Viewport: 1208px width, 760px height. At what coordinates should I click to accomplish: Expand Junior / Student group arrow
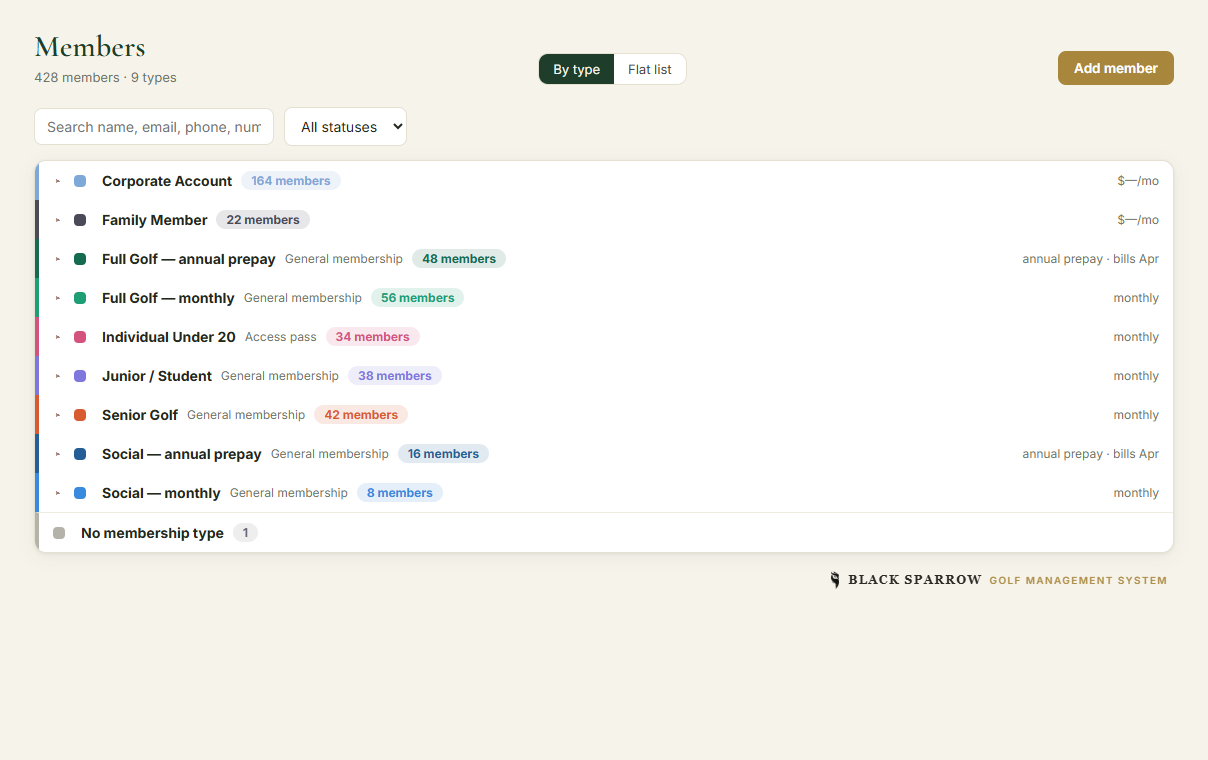click(x=58, y=376)
